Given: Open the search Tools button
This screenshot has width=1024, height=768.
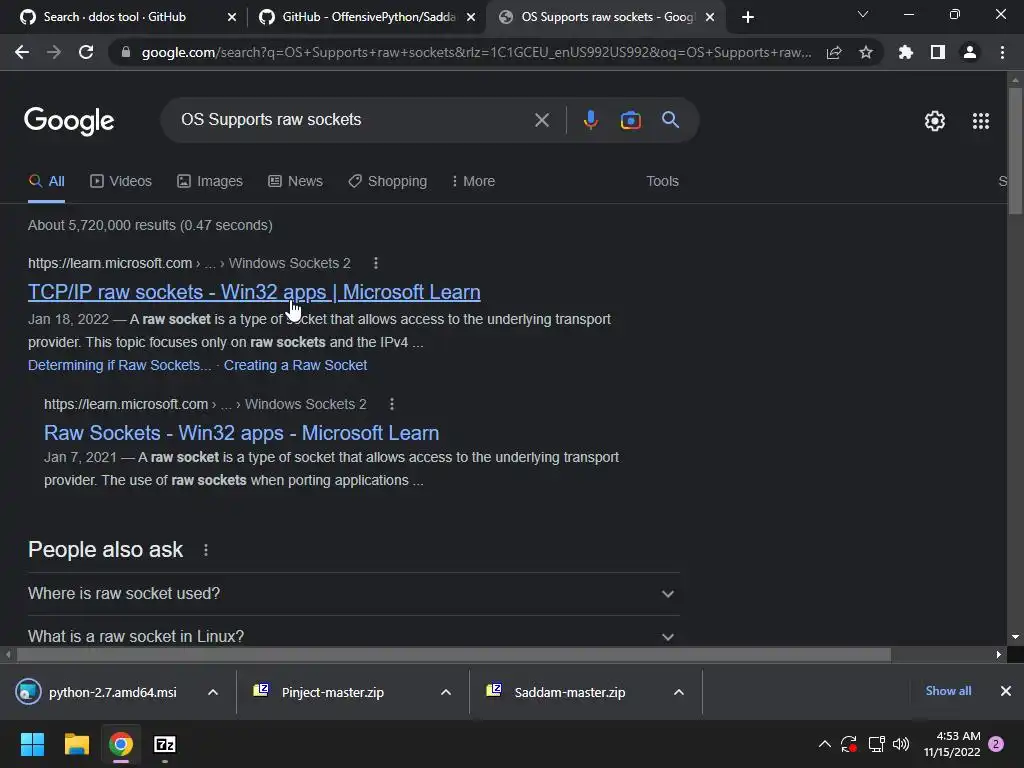Looking at the screenshot, I should 662,182.
